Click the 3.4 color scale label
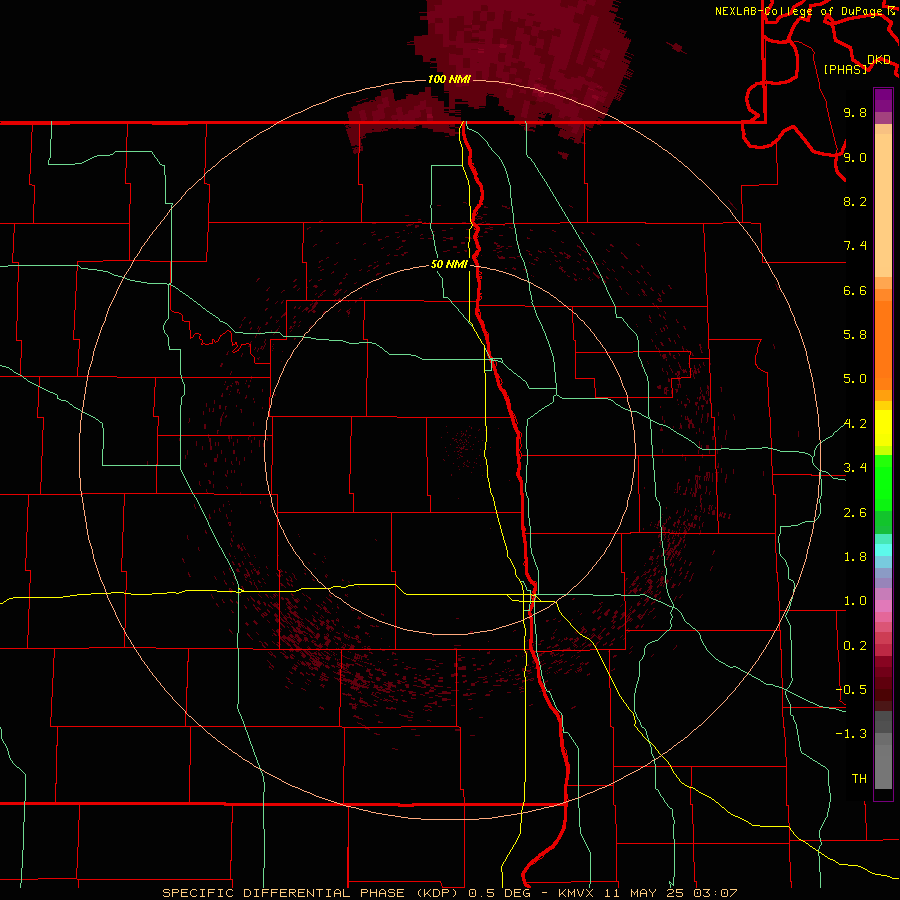The width and height of the screenshot is (900, 900). click(x=855, y=468)
